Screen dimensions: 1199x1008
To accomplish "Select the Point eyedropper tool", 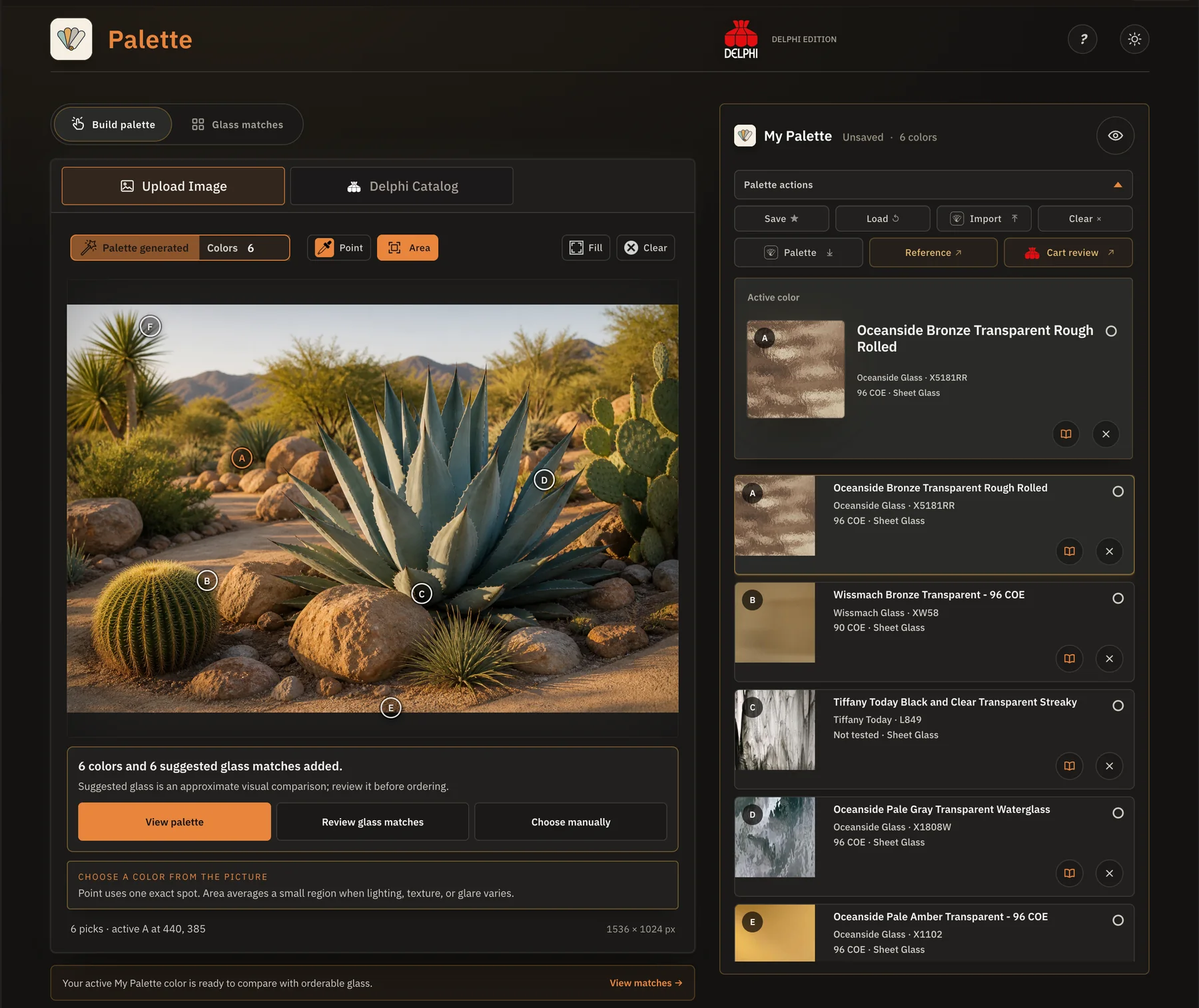I will click(339, 248).
